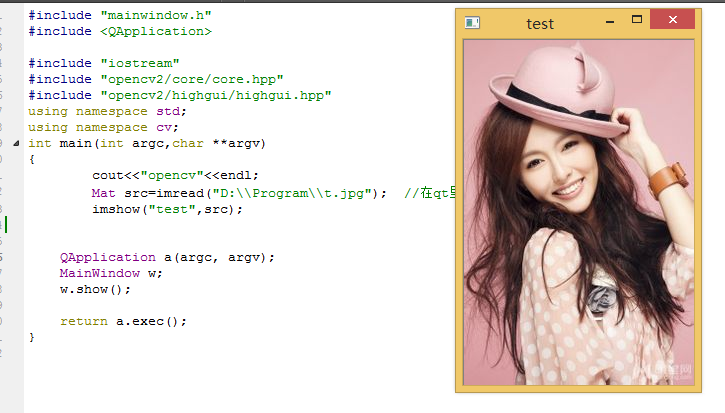Click the opencv2/highgui/highgui.hpp include path
725x413 pixels.
[x=215, y=95]
